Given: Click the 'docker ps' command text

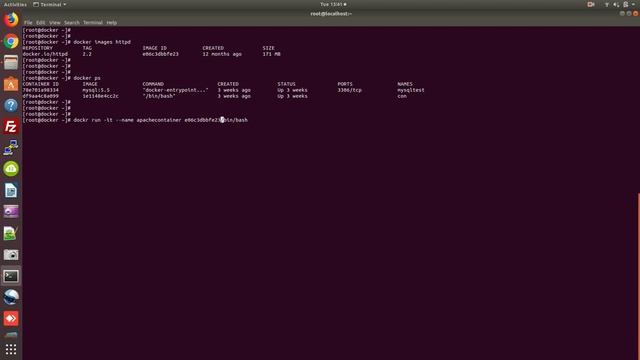Looking at the screenshot, I should tap(87, 78).
